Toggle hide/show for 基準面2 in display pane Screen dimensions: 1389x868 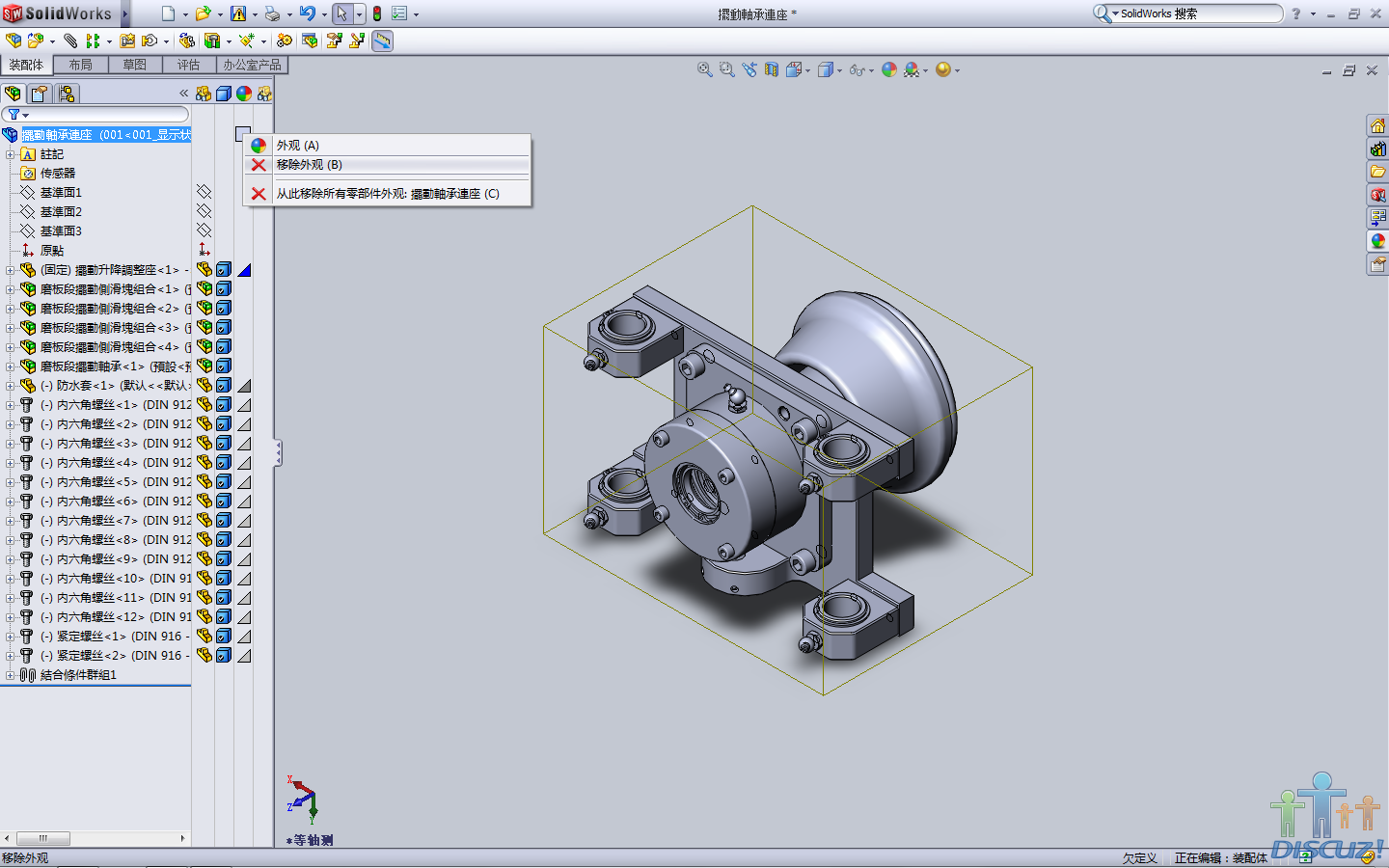click(x=204, y=211)
